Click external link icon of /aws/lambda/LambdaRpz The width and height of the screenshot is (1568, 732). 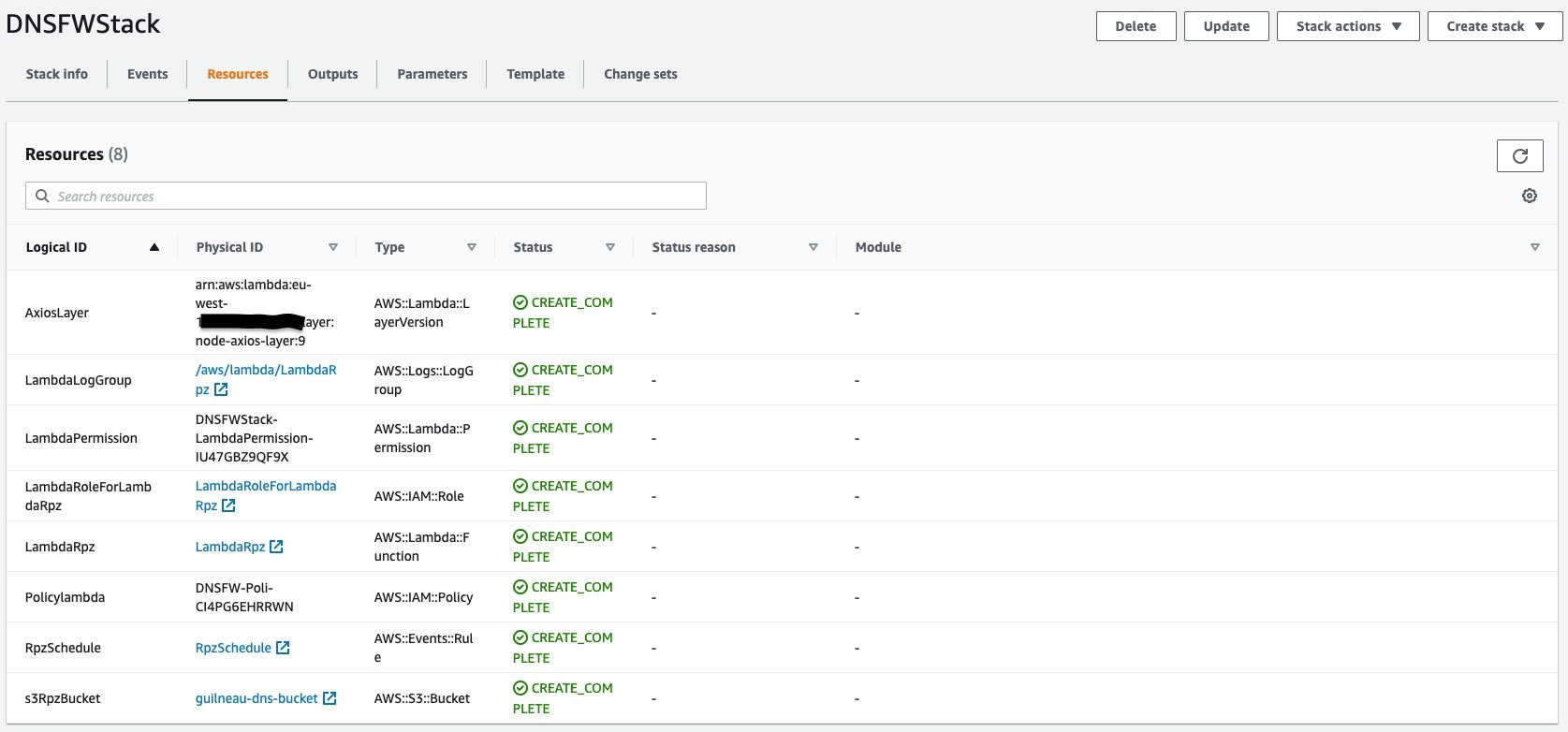click(x=221, y=389)
